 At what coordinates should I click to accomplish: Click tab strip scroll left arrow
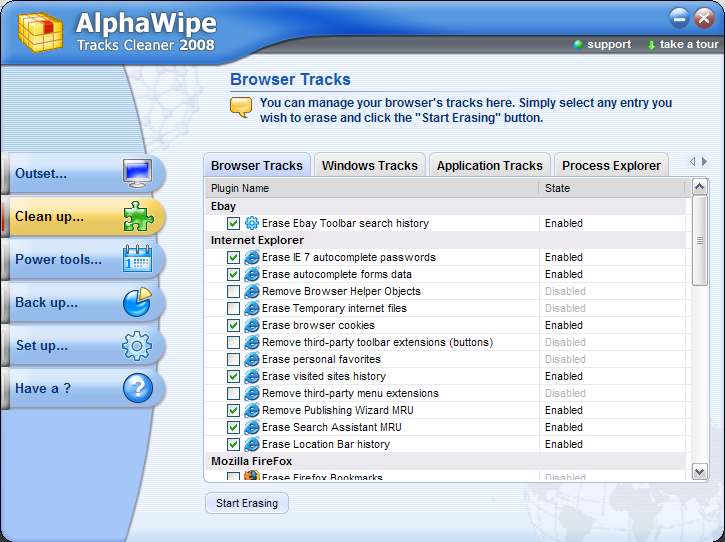point(692,161)
